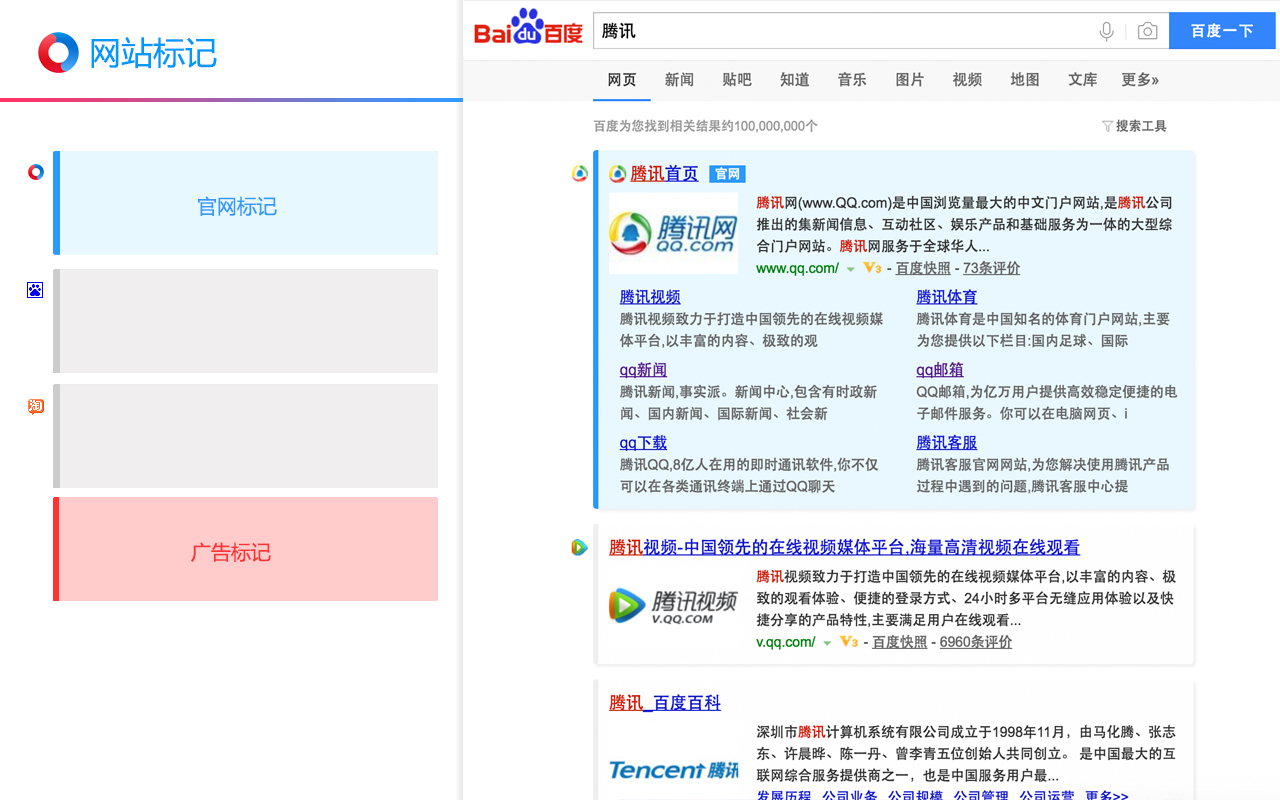The width and height of the screenshot is (1280, 800).
Task: Open the 腾讯首页 result link
Action: pos(664,174)
